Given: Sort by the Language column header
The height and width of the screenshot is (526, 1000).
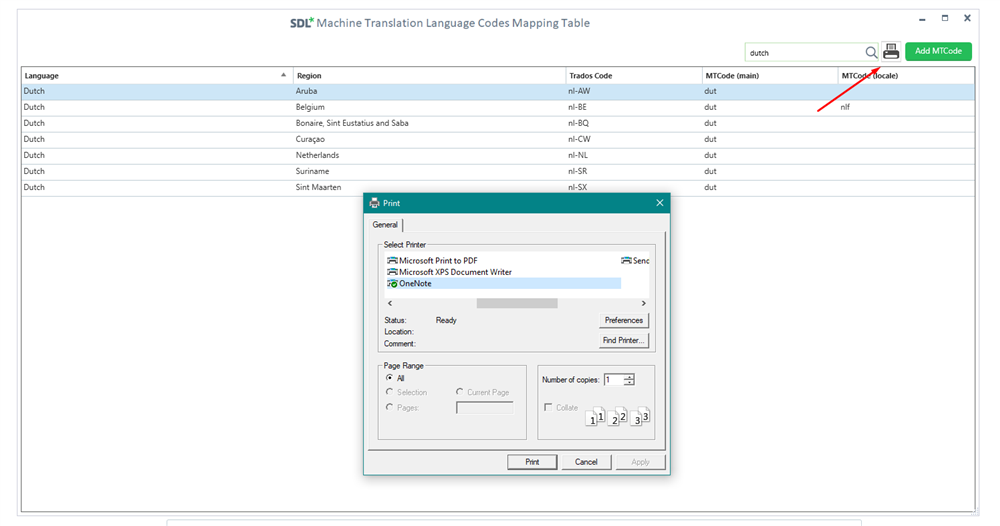Looking at the screenshot, I should tap(156, 75).
